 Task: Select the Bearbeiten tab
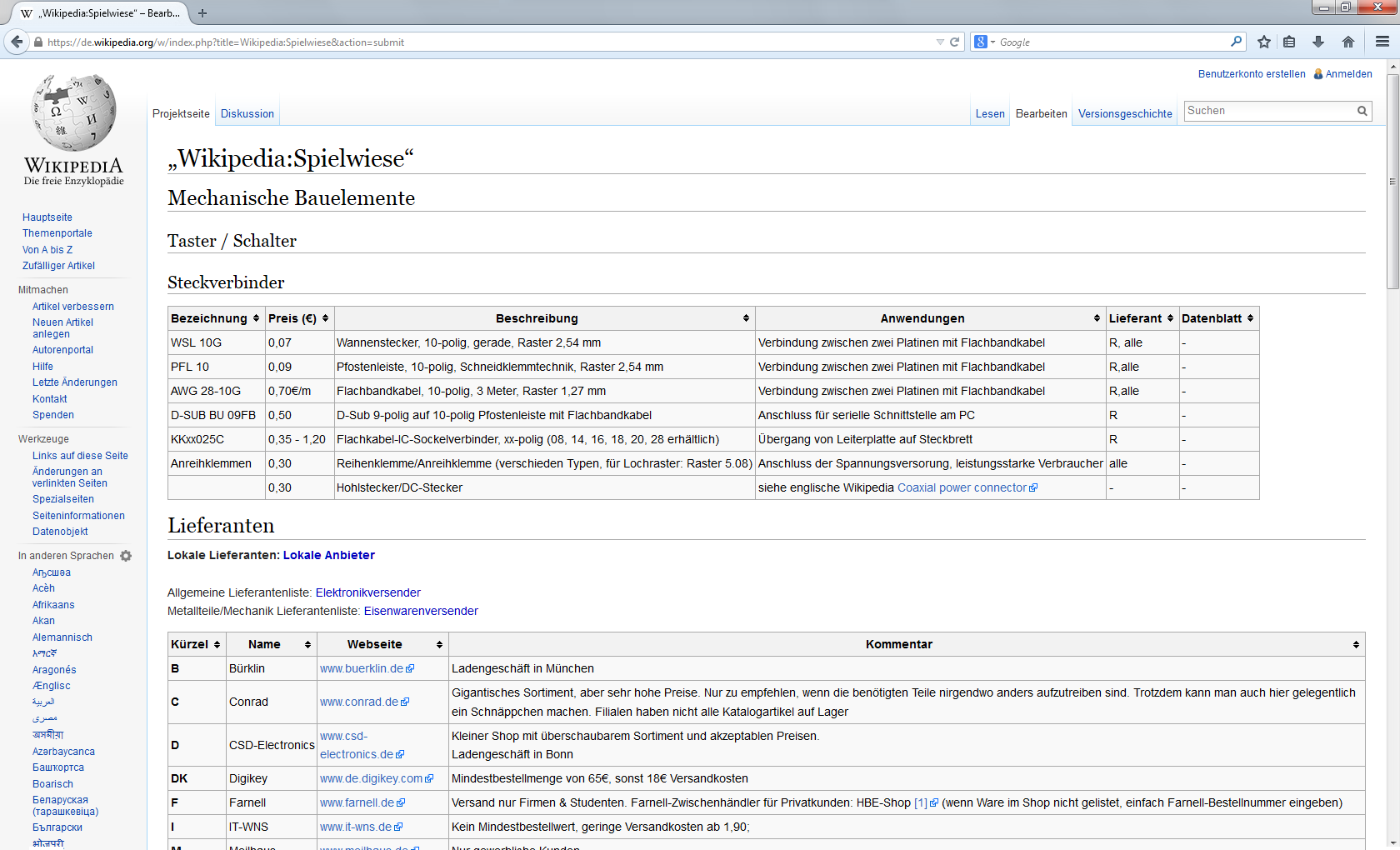coord(1041,114)
